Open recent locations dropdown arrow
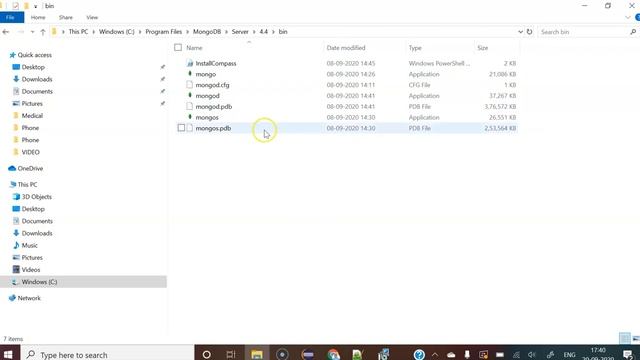640x360 pixels. (32, 32)
